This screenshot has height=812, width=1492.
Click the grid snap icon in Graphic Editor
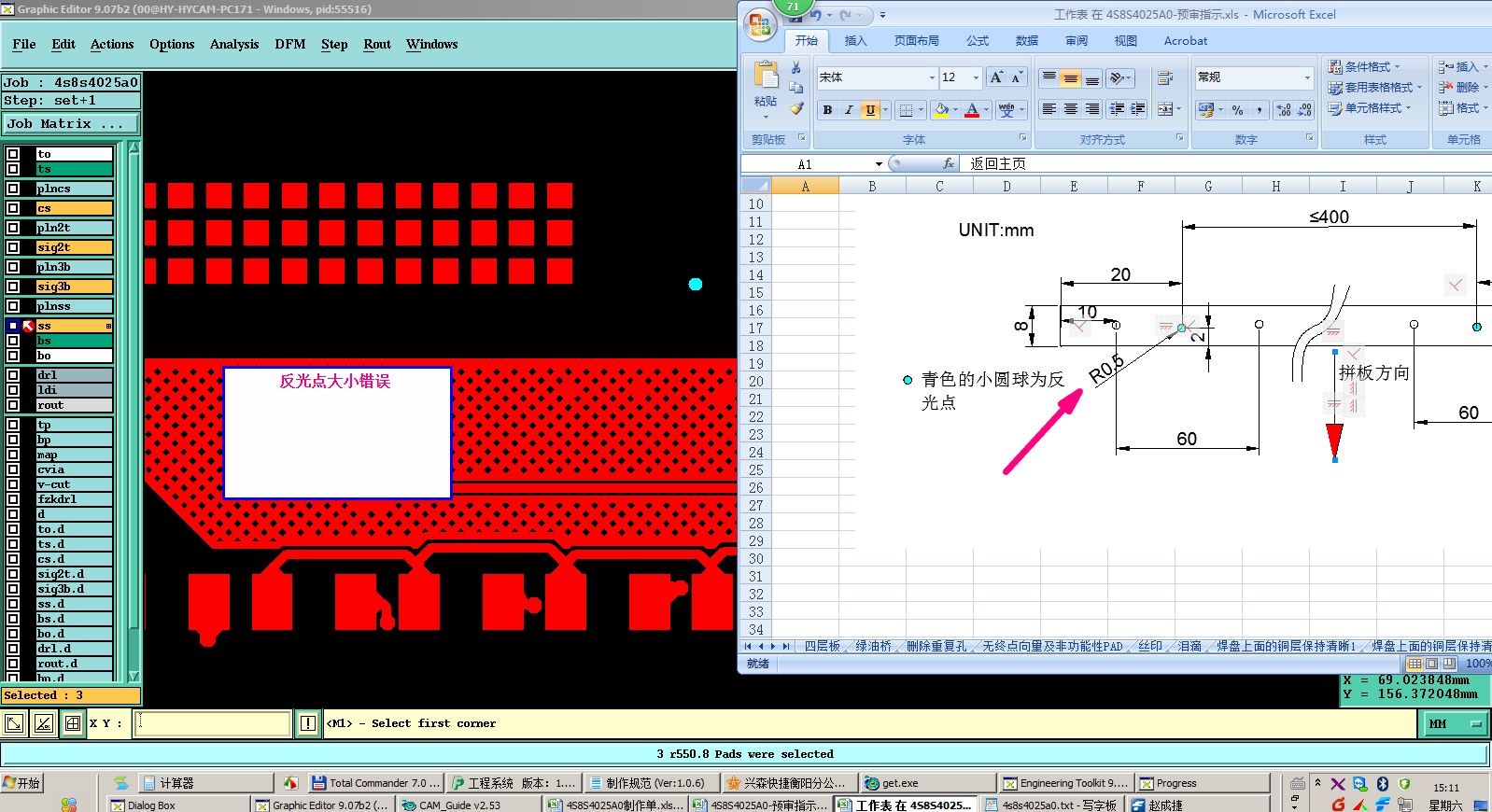click(72, 723)
